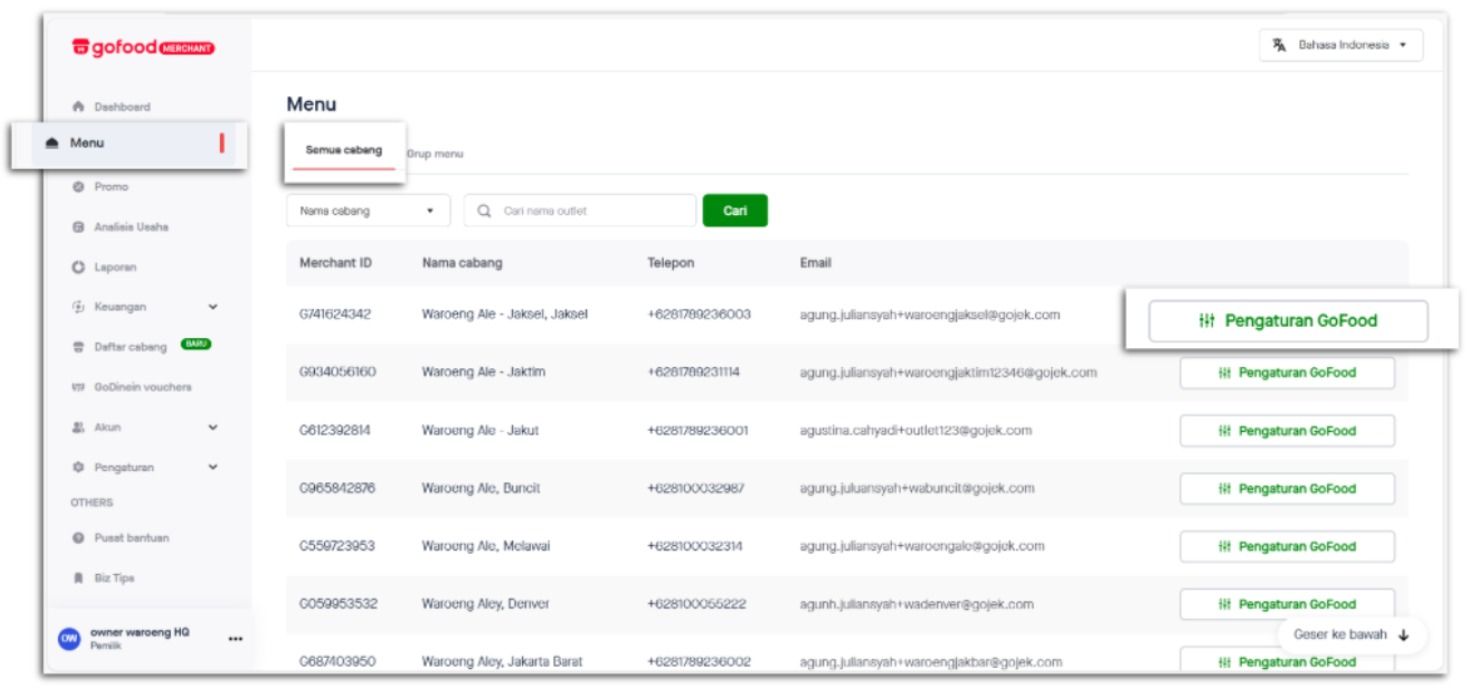The width and height of the screenshot is (1470, 696).
Task: Click email agustina.cahyadi+outlet123@gojek.com
Action: (x=916, y=431)
